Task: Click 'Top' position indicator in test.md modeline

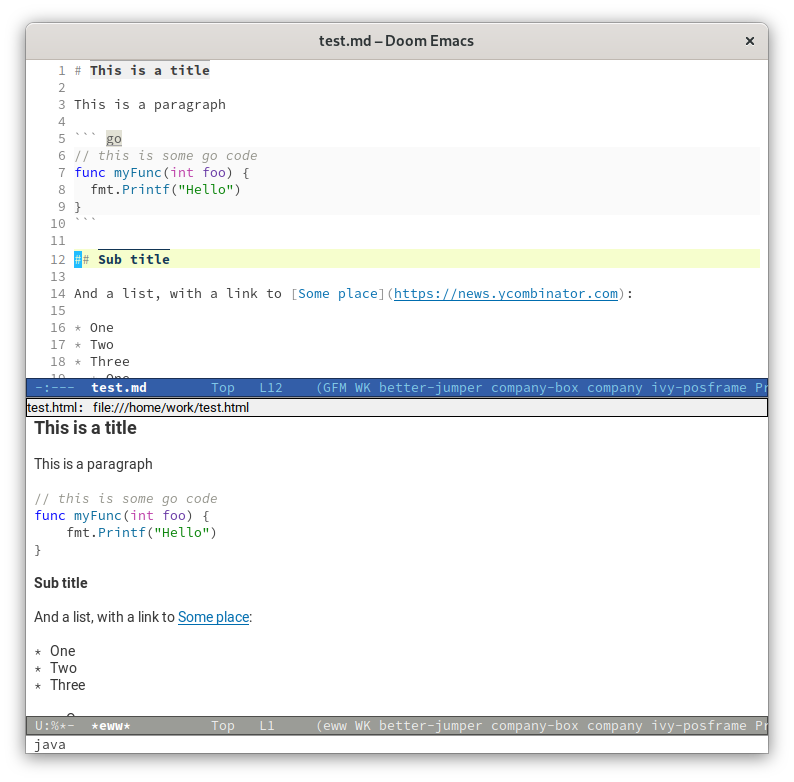Action: pyautogui.click(x=223, y=388)
